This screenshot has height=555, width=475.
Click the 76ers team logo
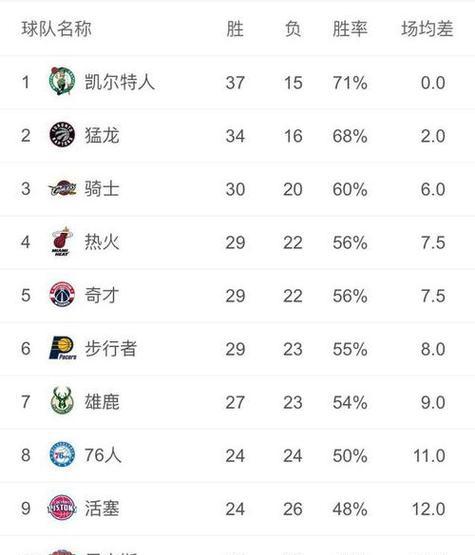62,454
